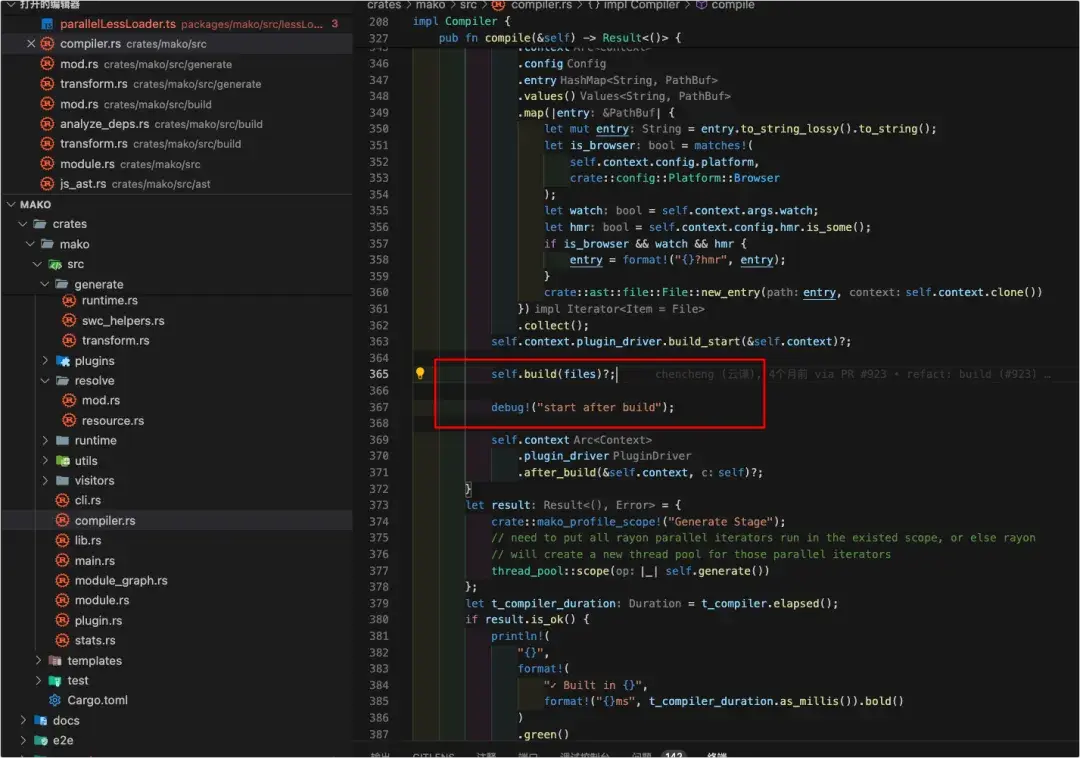Collapse the resolve folder chevron
The height and width of the screenshot is (758, 1080).
pos(45,381)
